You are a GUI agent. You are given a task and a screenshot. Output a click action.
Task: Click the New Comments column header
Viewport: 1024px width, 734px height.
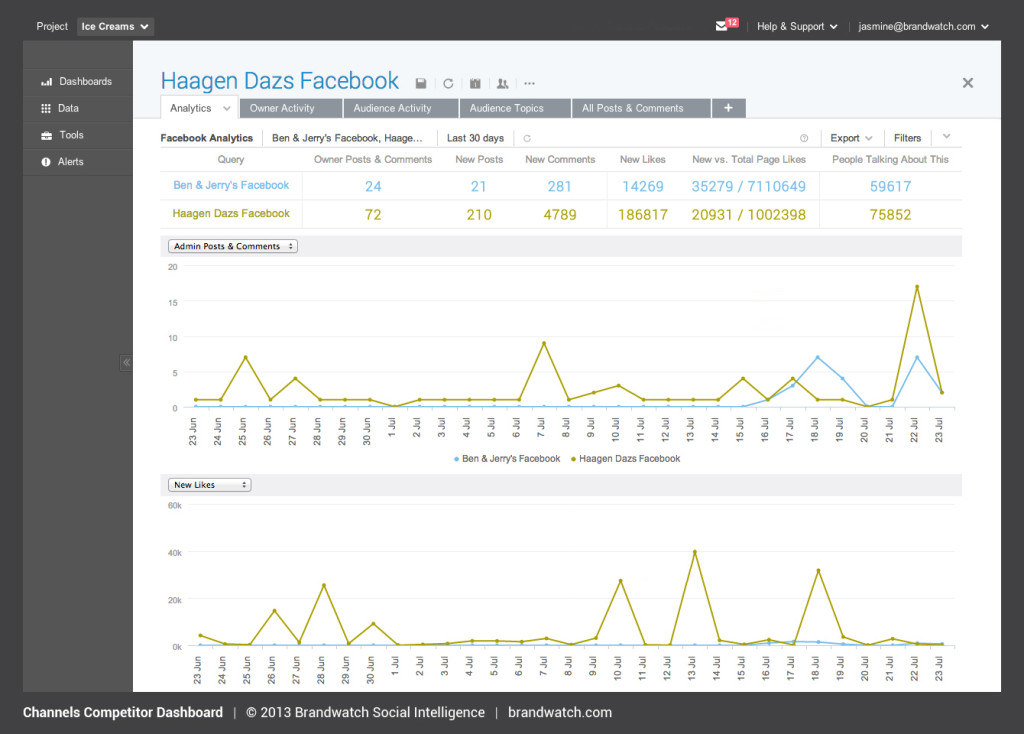coord(560,159)
